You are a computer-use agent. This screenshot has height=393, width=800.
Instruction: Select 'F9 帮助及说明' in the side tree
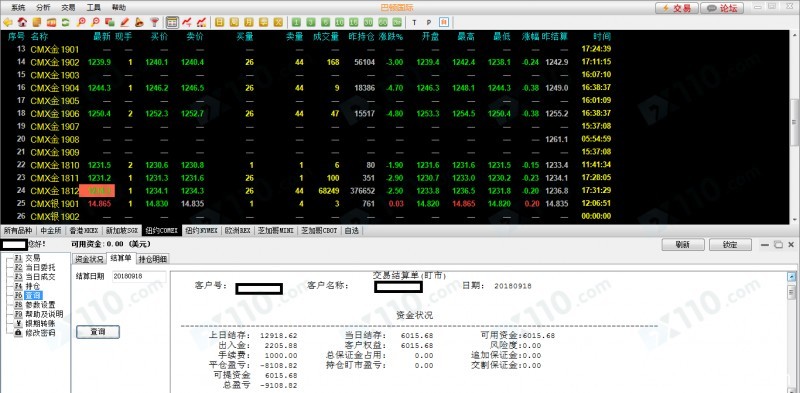pyautogui.click(x=39, y=314)
